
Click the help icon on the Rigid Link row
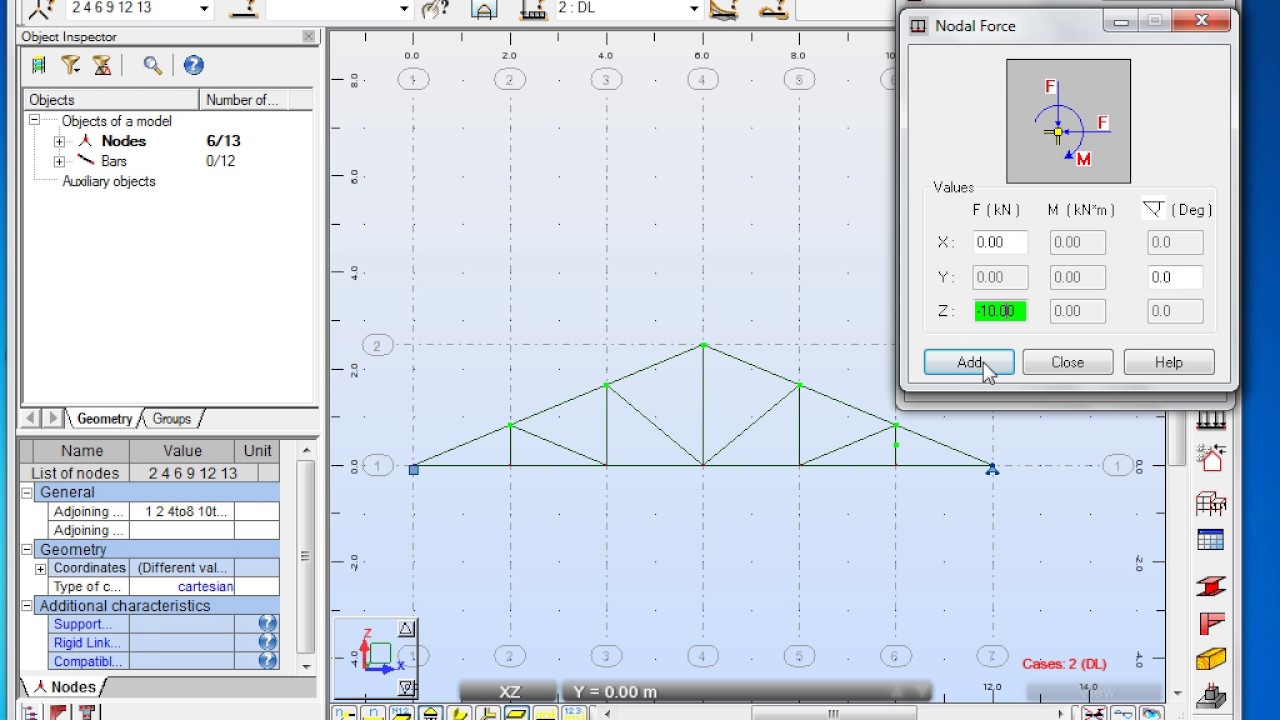[267, 643]
